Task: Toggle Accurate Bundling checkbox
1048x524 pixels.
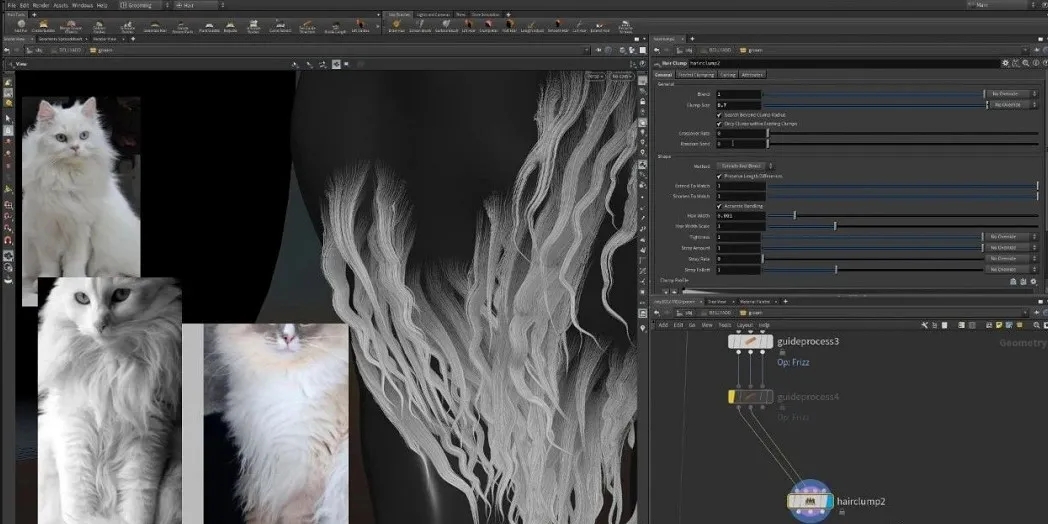Action: tap(719, 206)
